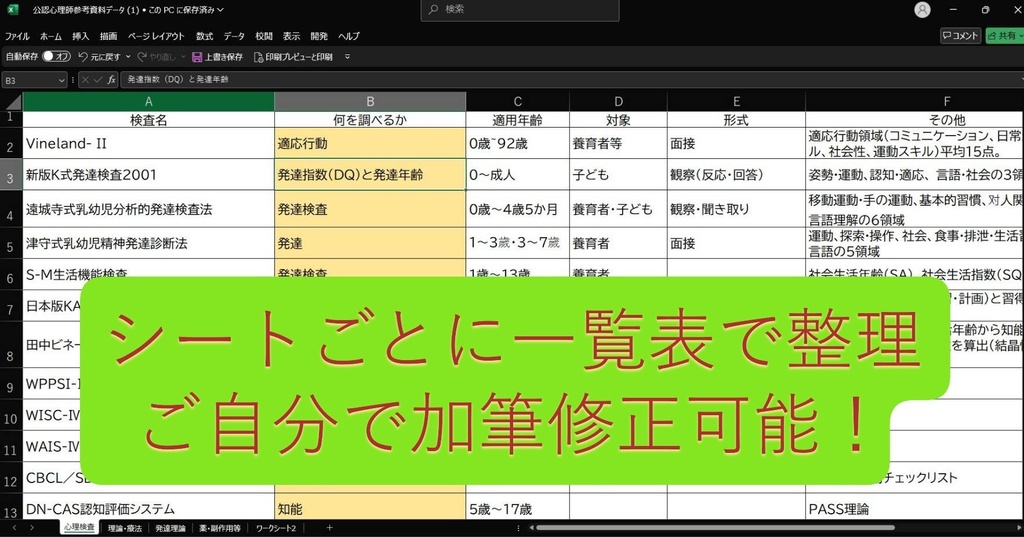Image resolution: width=1024 pixels, height=537 pixels.
Task: Select row 2 header
Action: click(10, 145)
